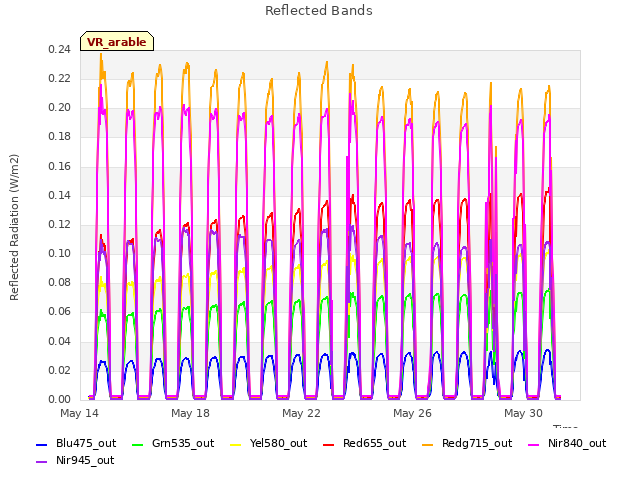Viewport: 640px width, 480px height.
Task: Click the 0.00 y-axis tick label
Action: pos(60,400)
